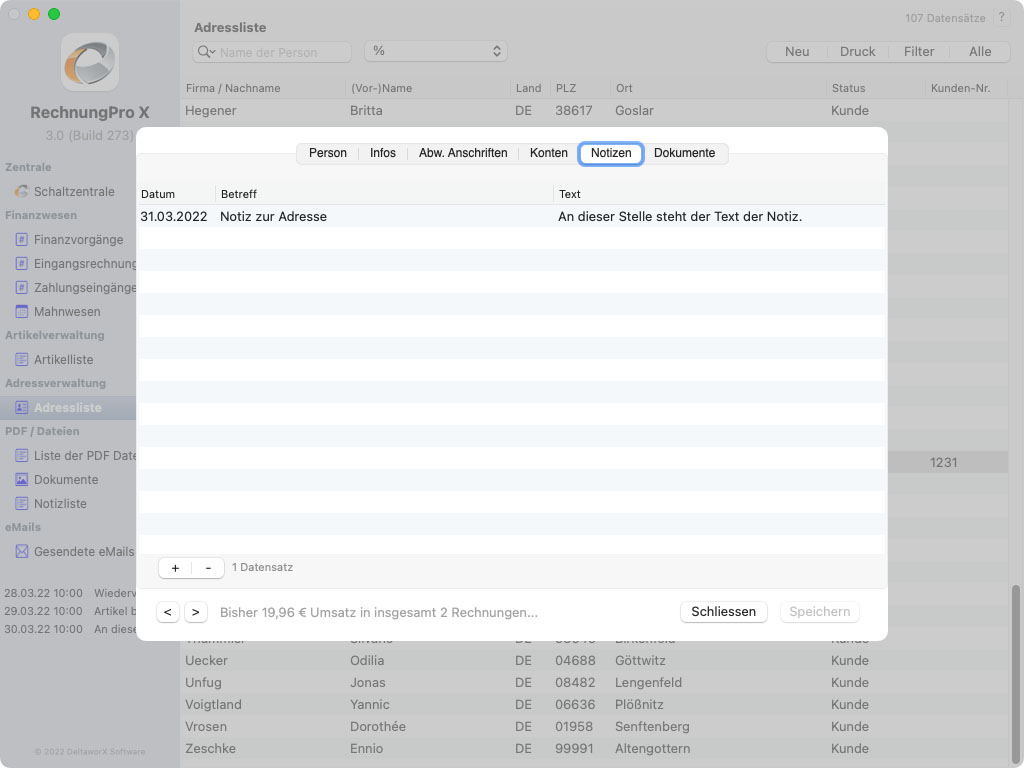Go to next address record arrow
Image resolution: width=1024 pixels, height=768 pixels.
click(195, 611)
